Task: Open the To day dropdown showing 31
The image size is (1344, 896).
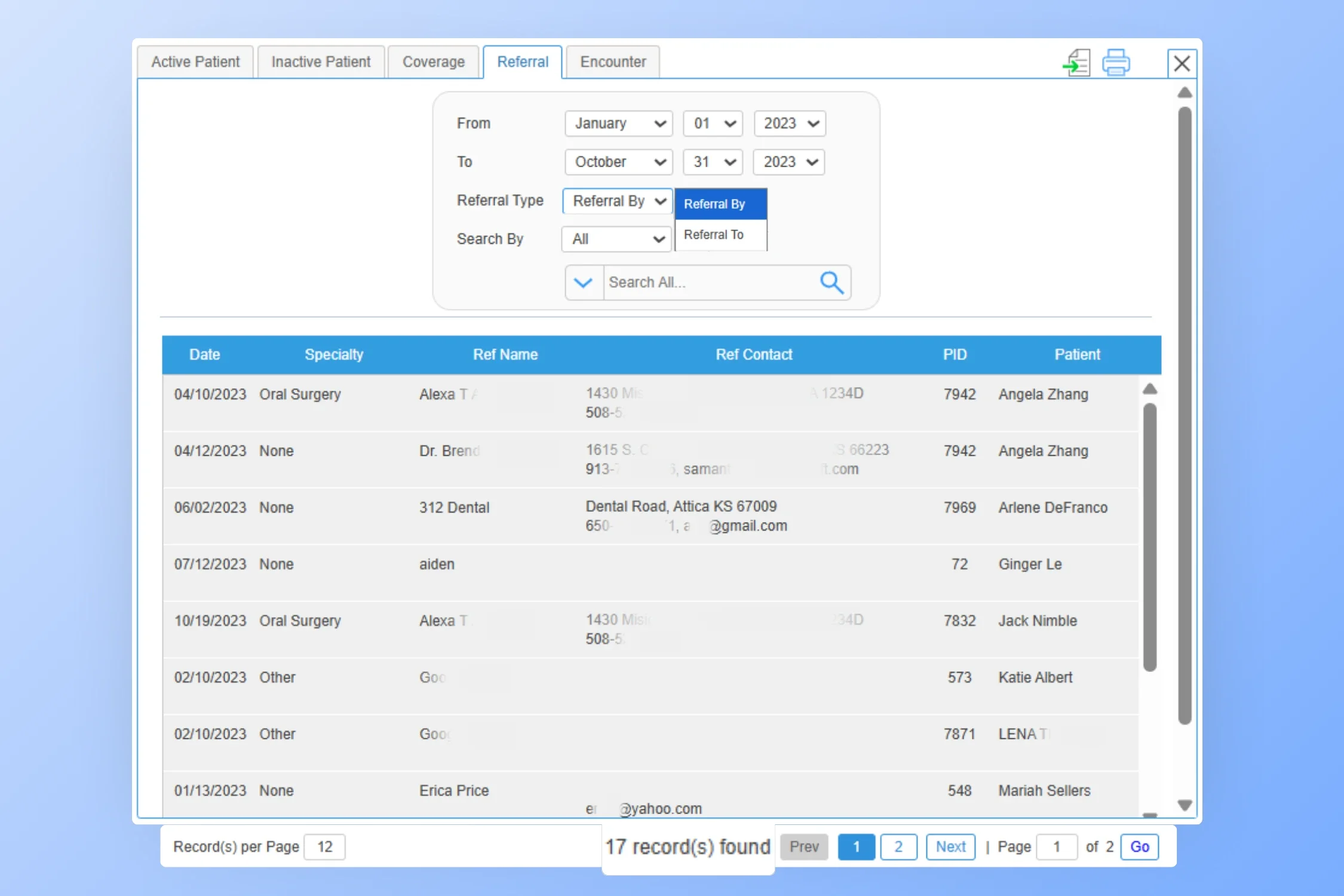Action: pyautogui.click(x=713, y=162)
